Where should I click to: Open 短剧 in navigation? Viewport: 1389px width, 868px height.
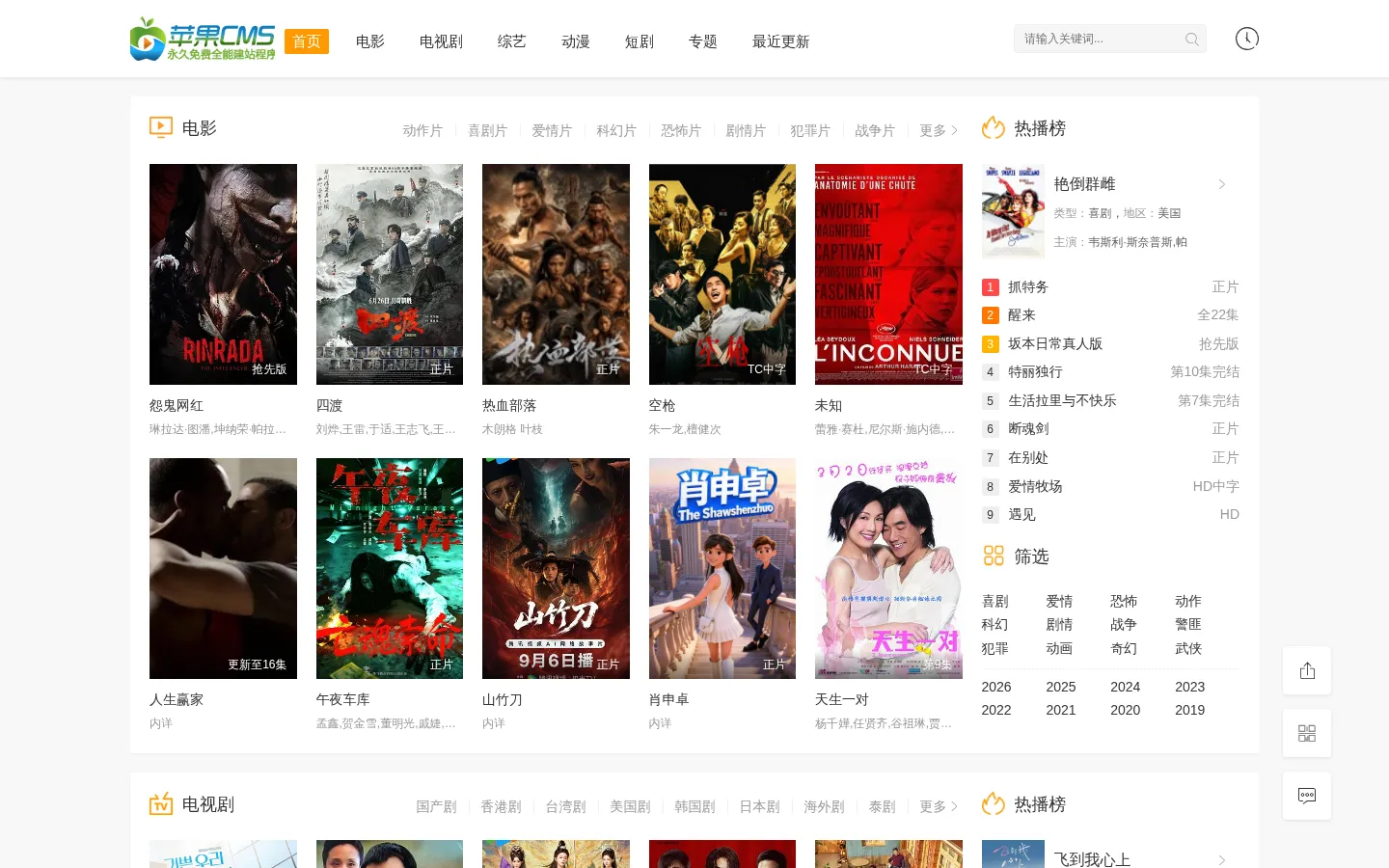click(x=640, y=41)
